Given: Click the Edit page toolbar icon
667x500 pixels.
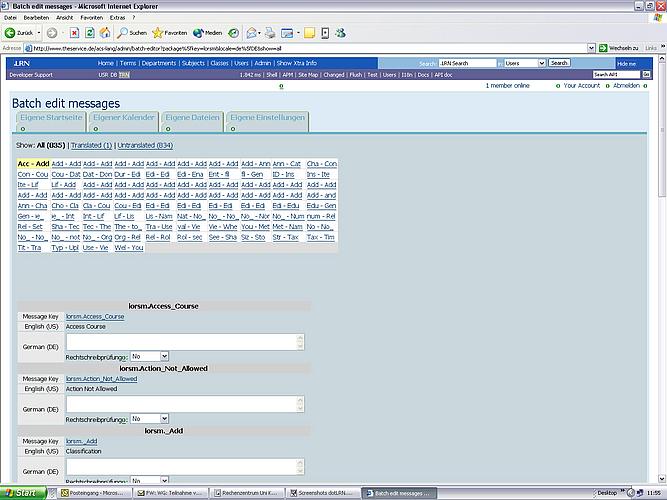Looking at the screenshot, I should 287,33.
